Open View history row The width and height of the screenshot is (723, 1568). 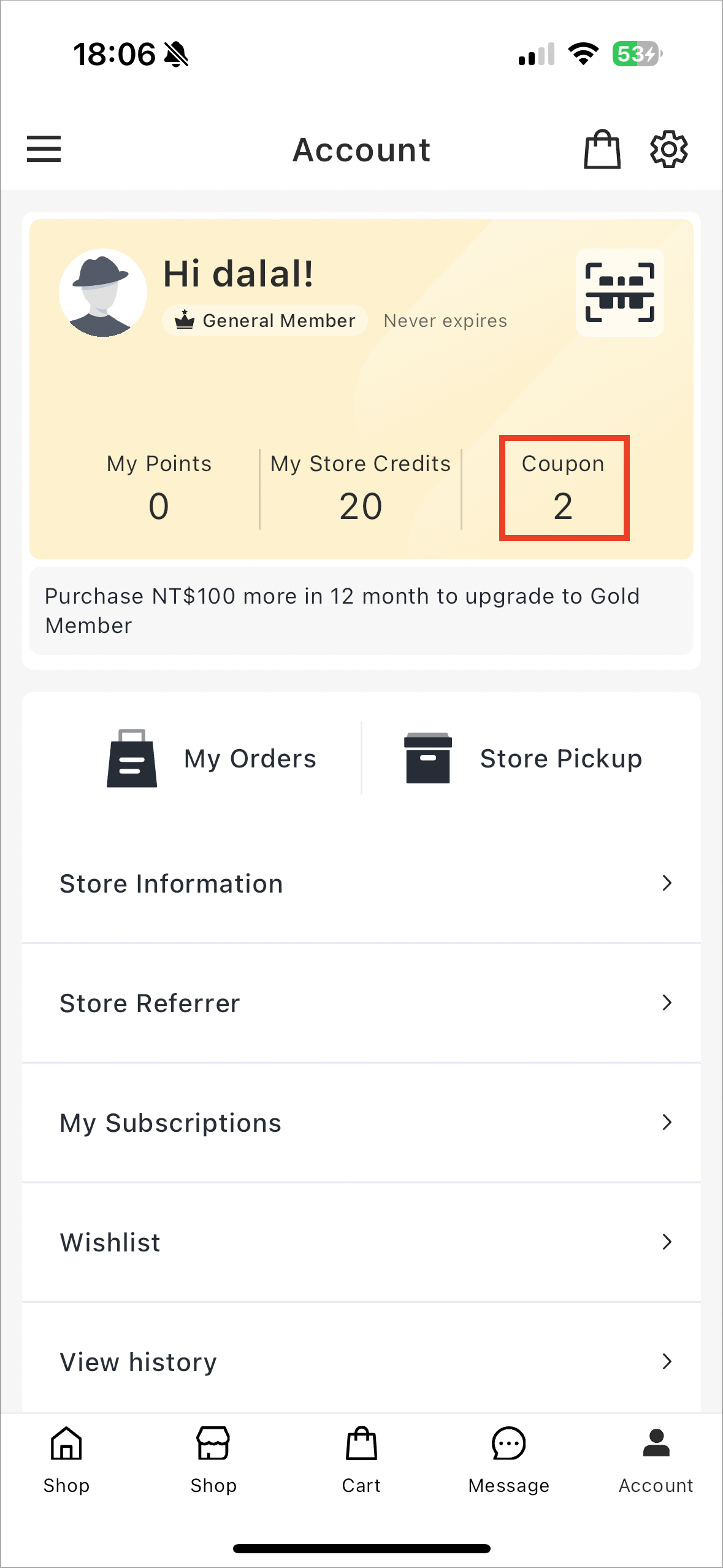[x=361, y=1359]
